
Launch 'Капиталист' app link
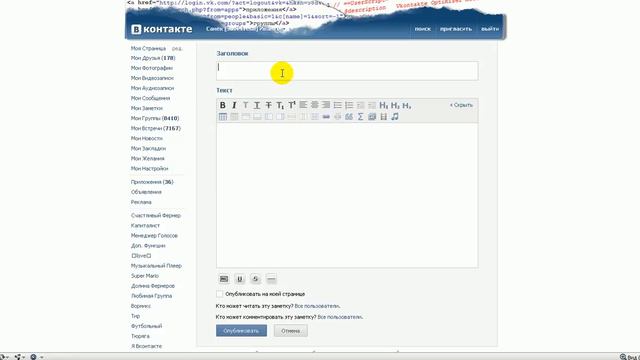coord(145,225)
